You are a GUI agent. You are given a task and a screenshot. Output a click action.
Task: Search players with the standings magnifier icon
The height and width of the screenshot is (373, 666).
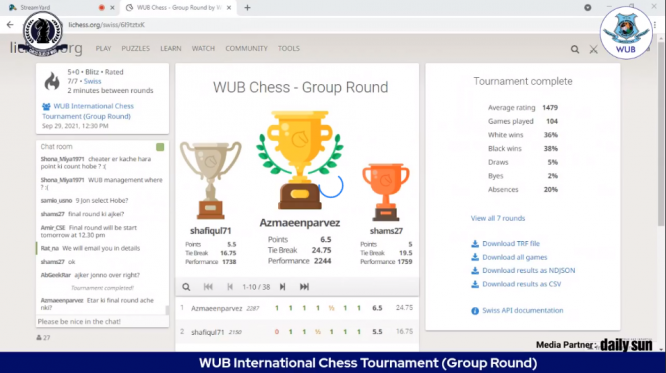coord(186,287)
